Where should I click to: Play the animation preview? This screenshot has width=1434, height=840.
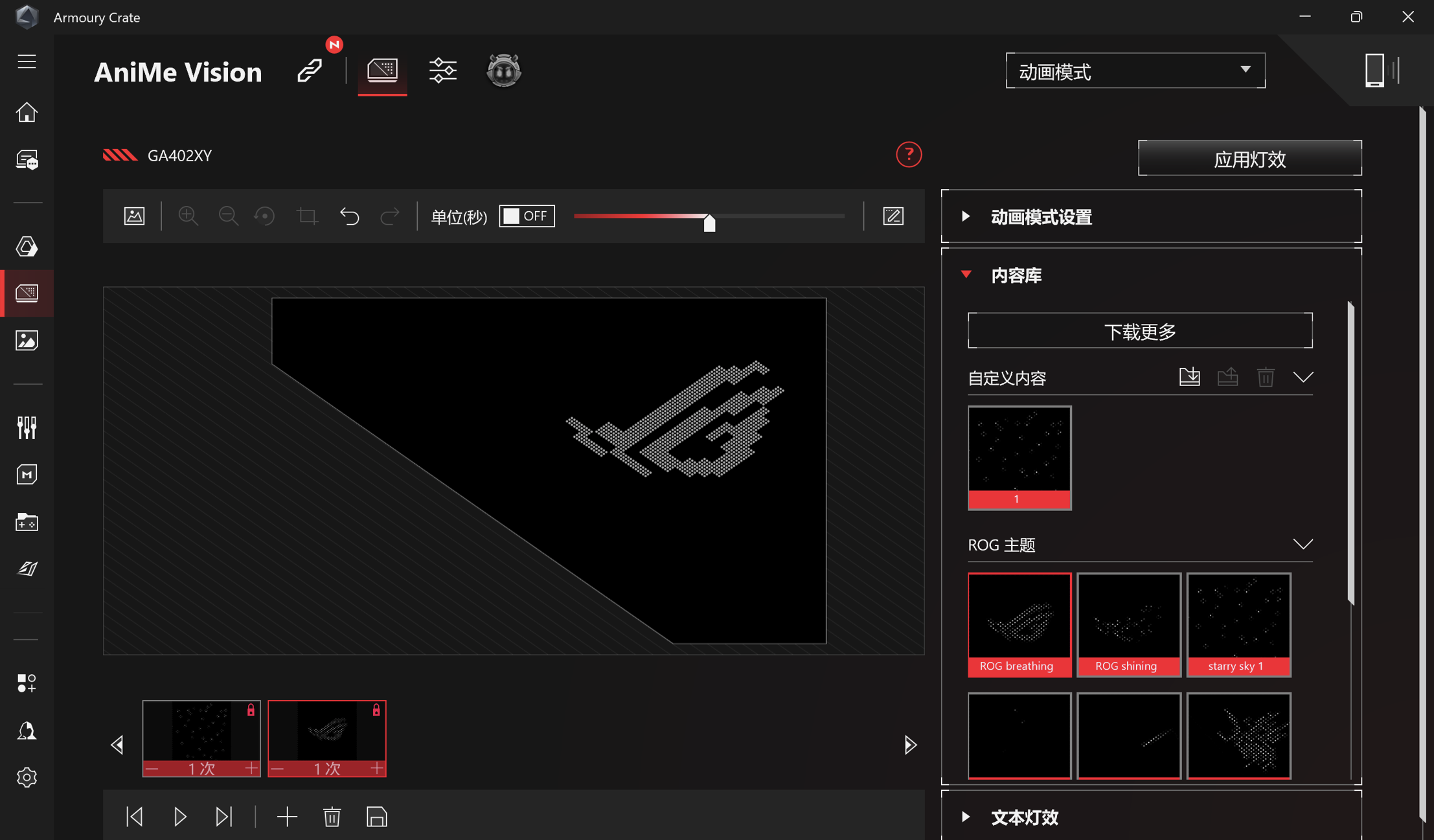180,817
